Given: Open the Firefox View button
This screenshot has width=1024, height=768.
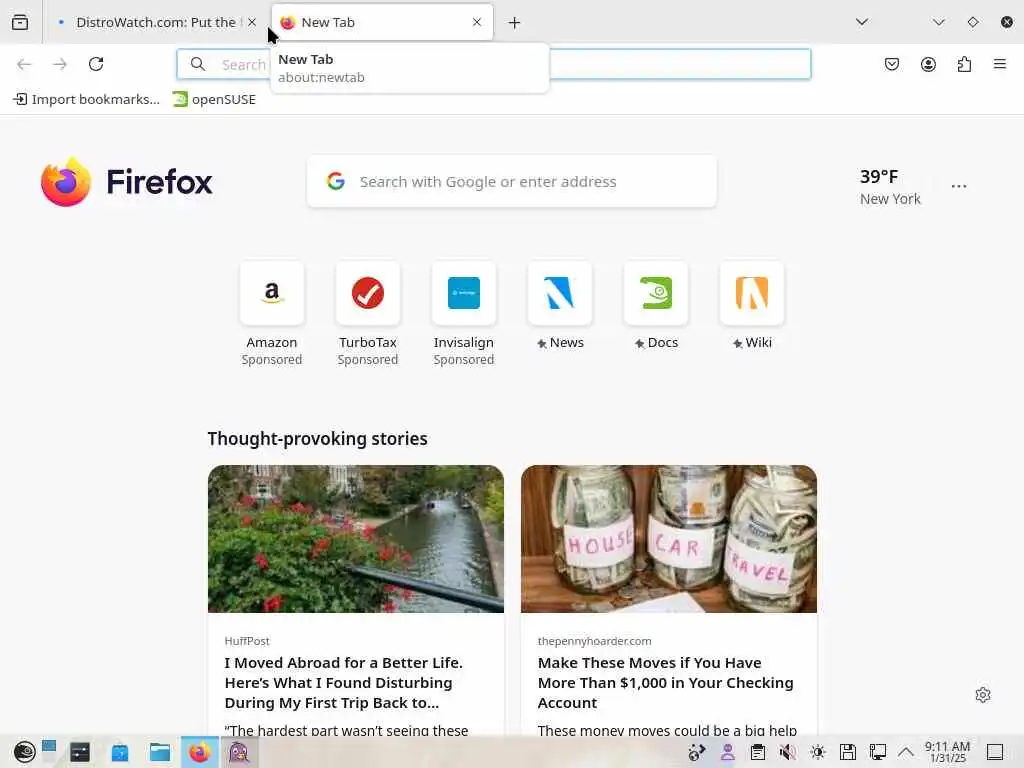Looking at the screenshot, I should (20, 22).
